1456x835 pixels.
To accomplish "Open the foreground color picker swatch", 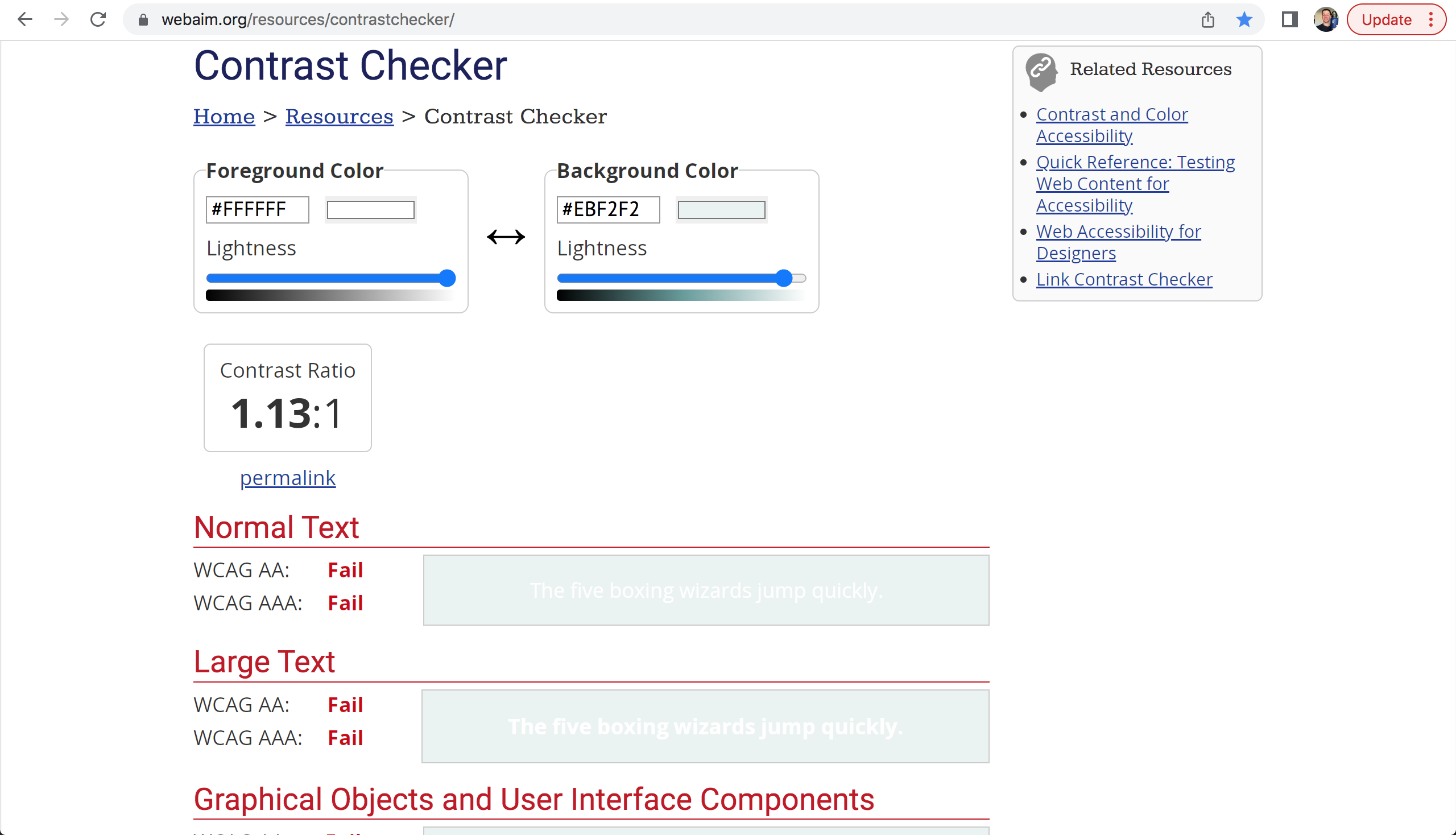I will [x=370, y=210].
